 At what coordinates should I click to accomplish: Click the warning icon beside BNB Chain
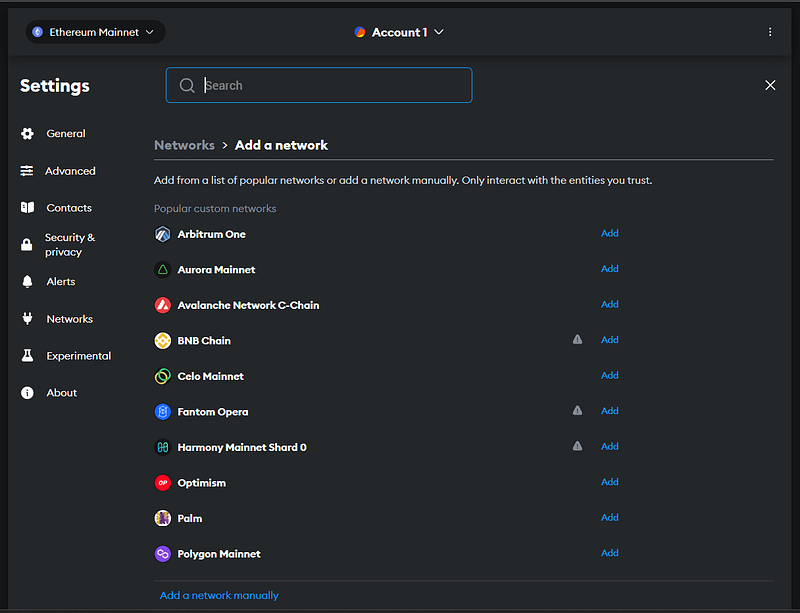pos(577,339)
